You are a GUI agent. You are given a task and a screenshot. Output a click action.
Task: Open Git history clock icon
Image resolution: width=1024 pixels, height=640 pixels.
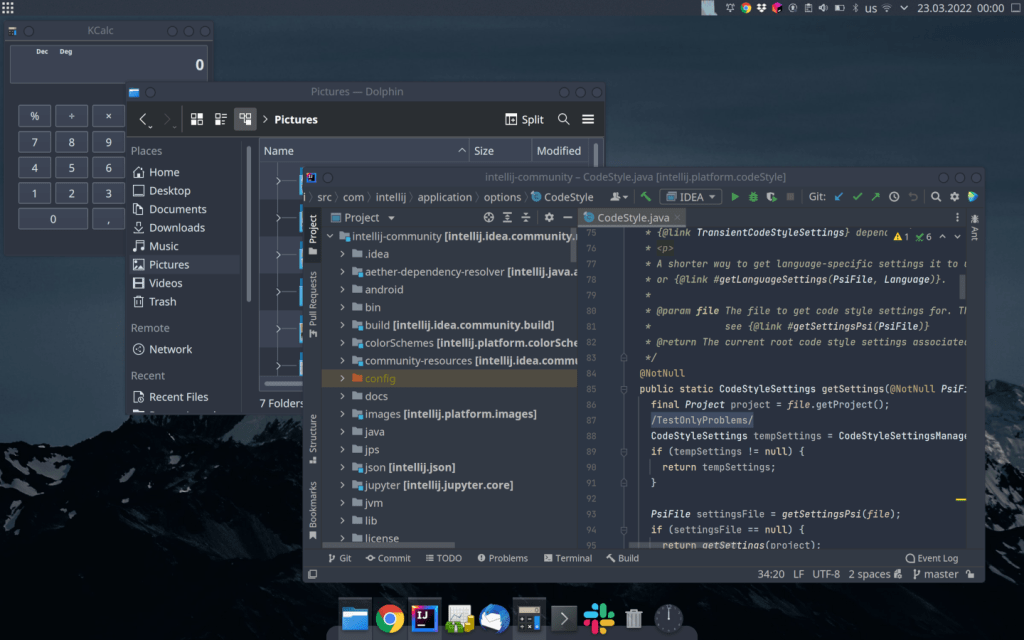point(894,197)
